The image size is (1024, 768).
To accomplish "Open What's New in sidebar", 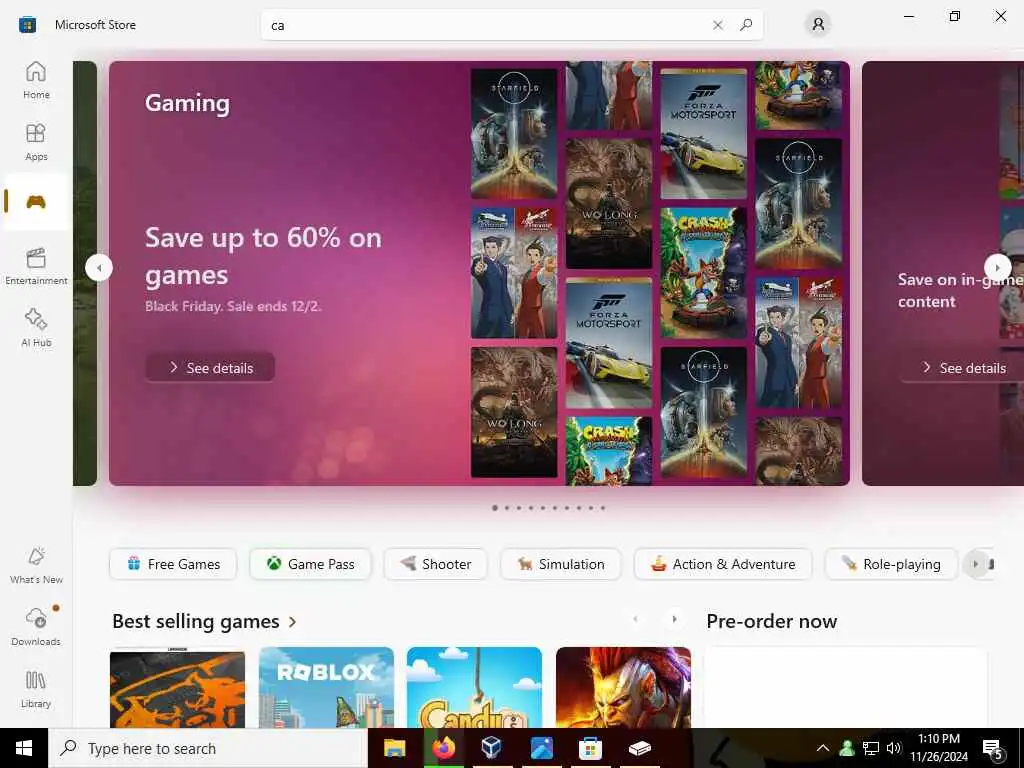I will click(x=36, y=565).
